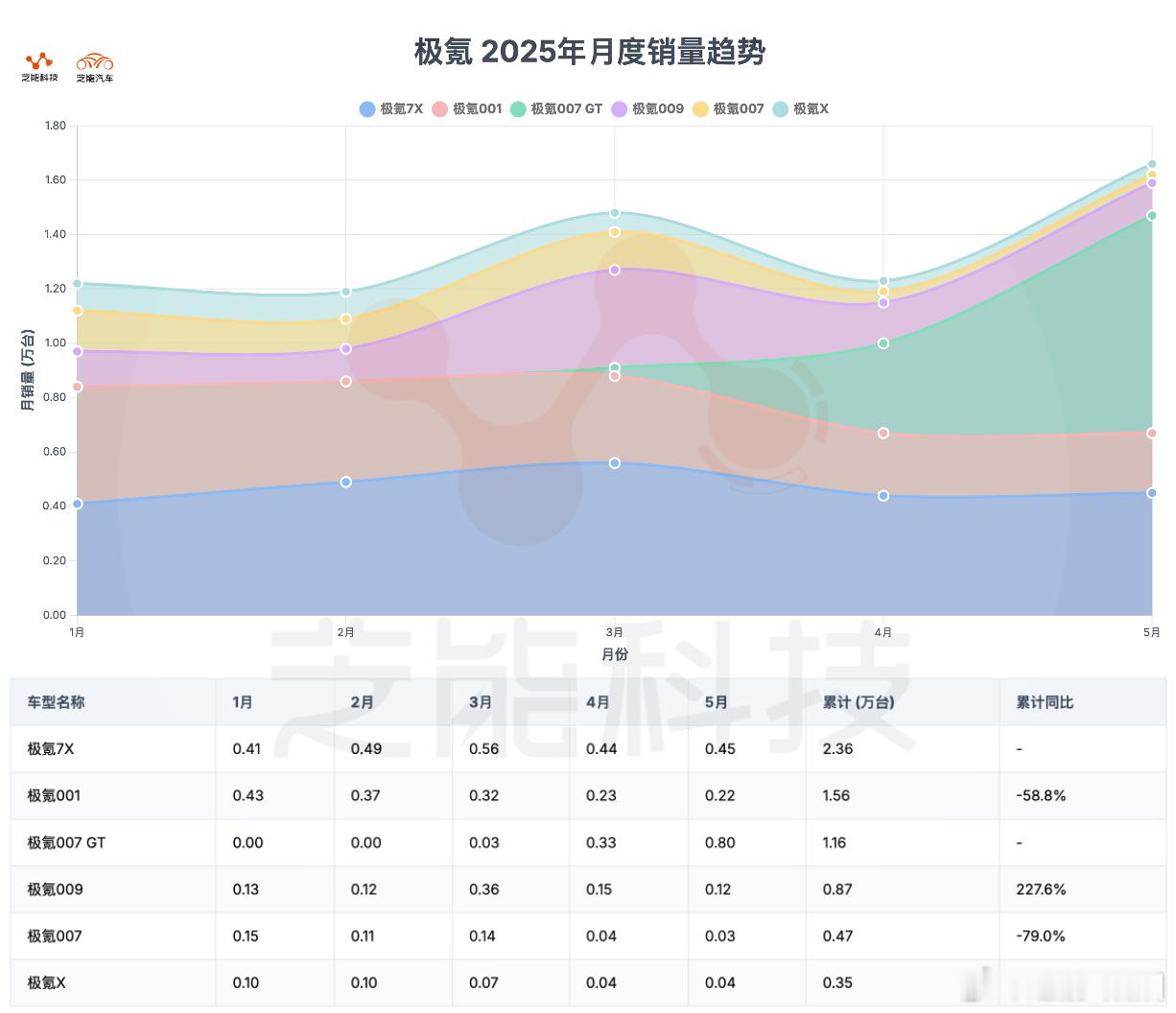Click the 累计同比 table header
This screenshot has height=1013, width=1176.
pos(1045,702)
